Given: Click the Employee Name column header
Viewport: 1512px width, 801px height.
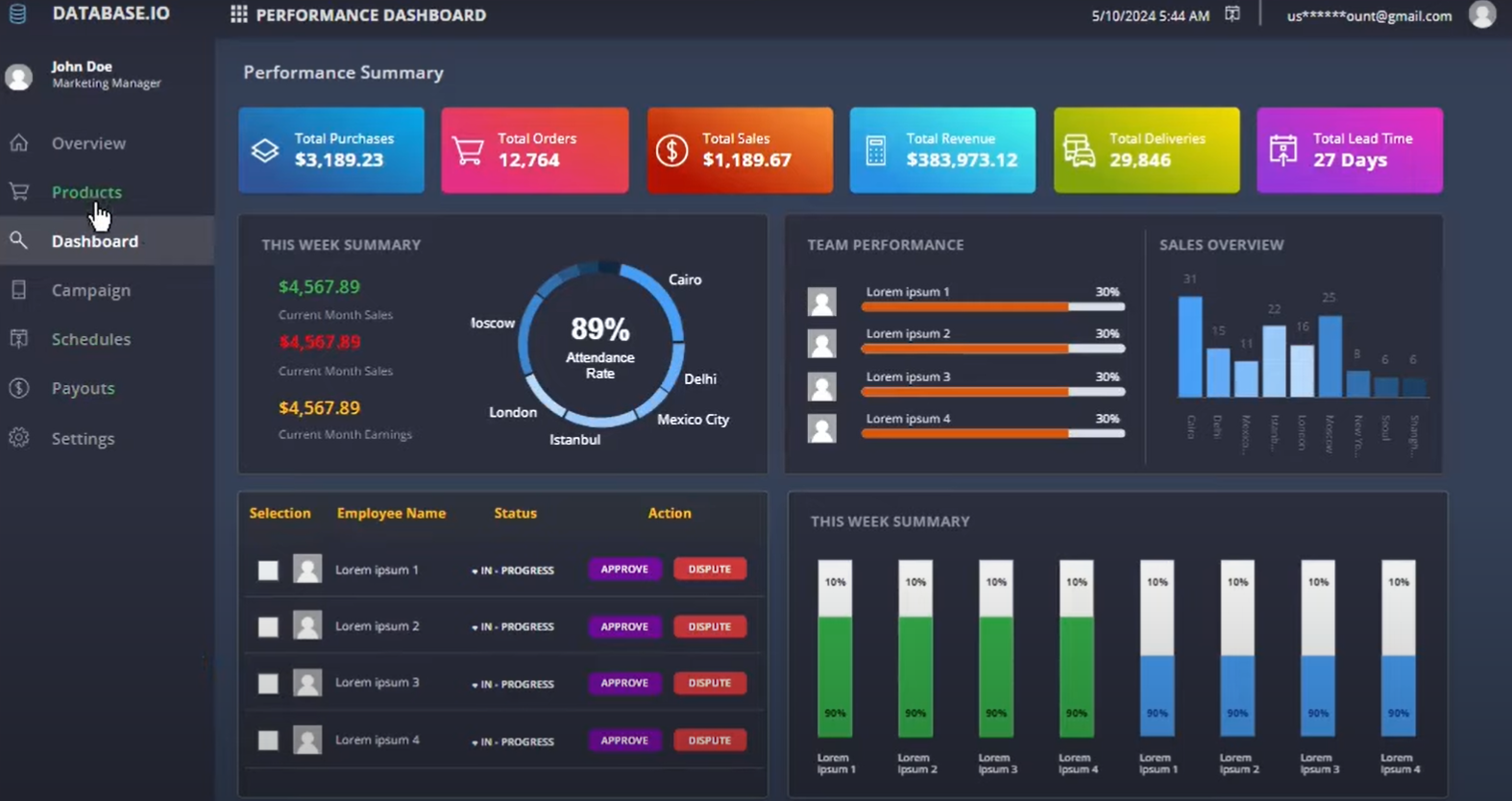Looking at the screenshot, I should click(x=391, y=513).
